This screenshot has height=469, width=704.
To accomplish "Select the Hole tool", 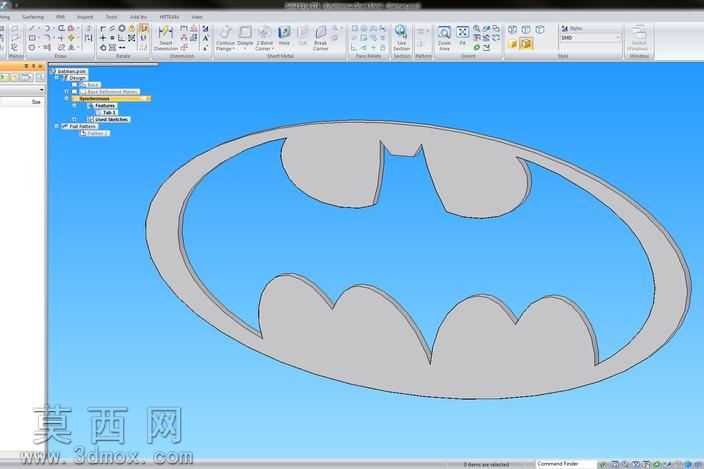I will pyautogui.click(x=284, y=36).
